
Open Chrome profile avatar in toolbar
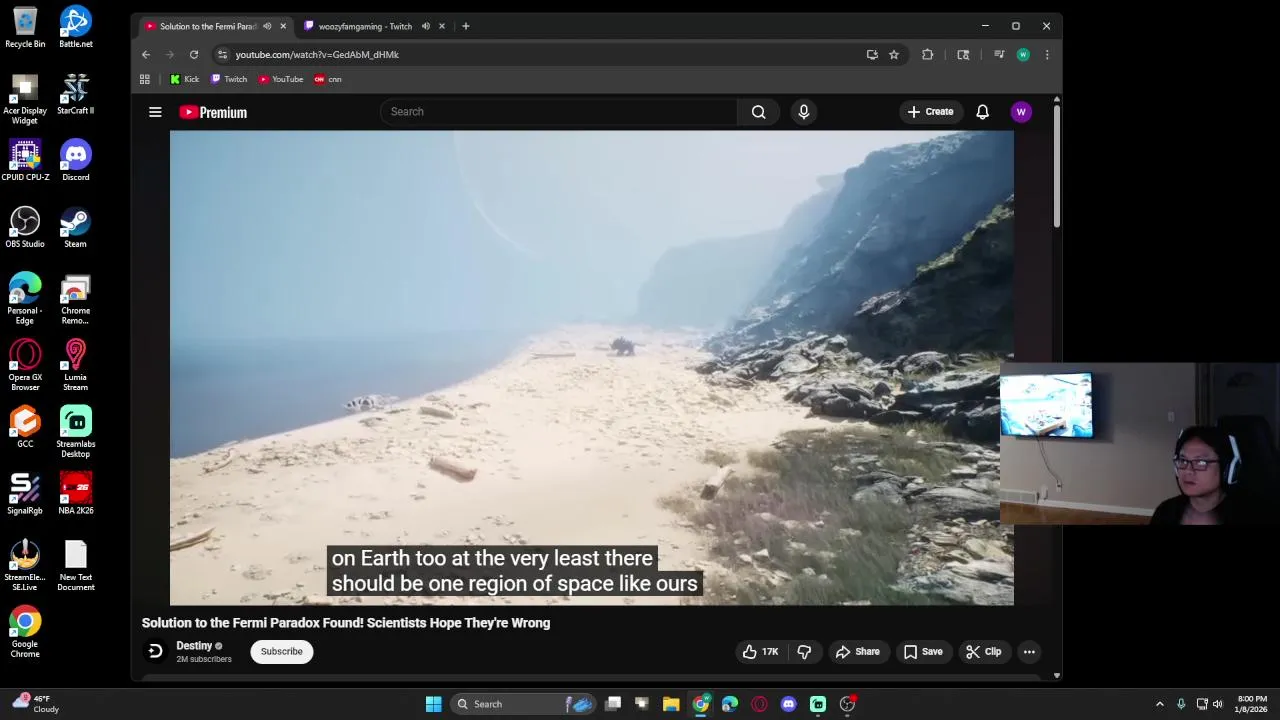pyautogui.click(x=1022, y=55)
